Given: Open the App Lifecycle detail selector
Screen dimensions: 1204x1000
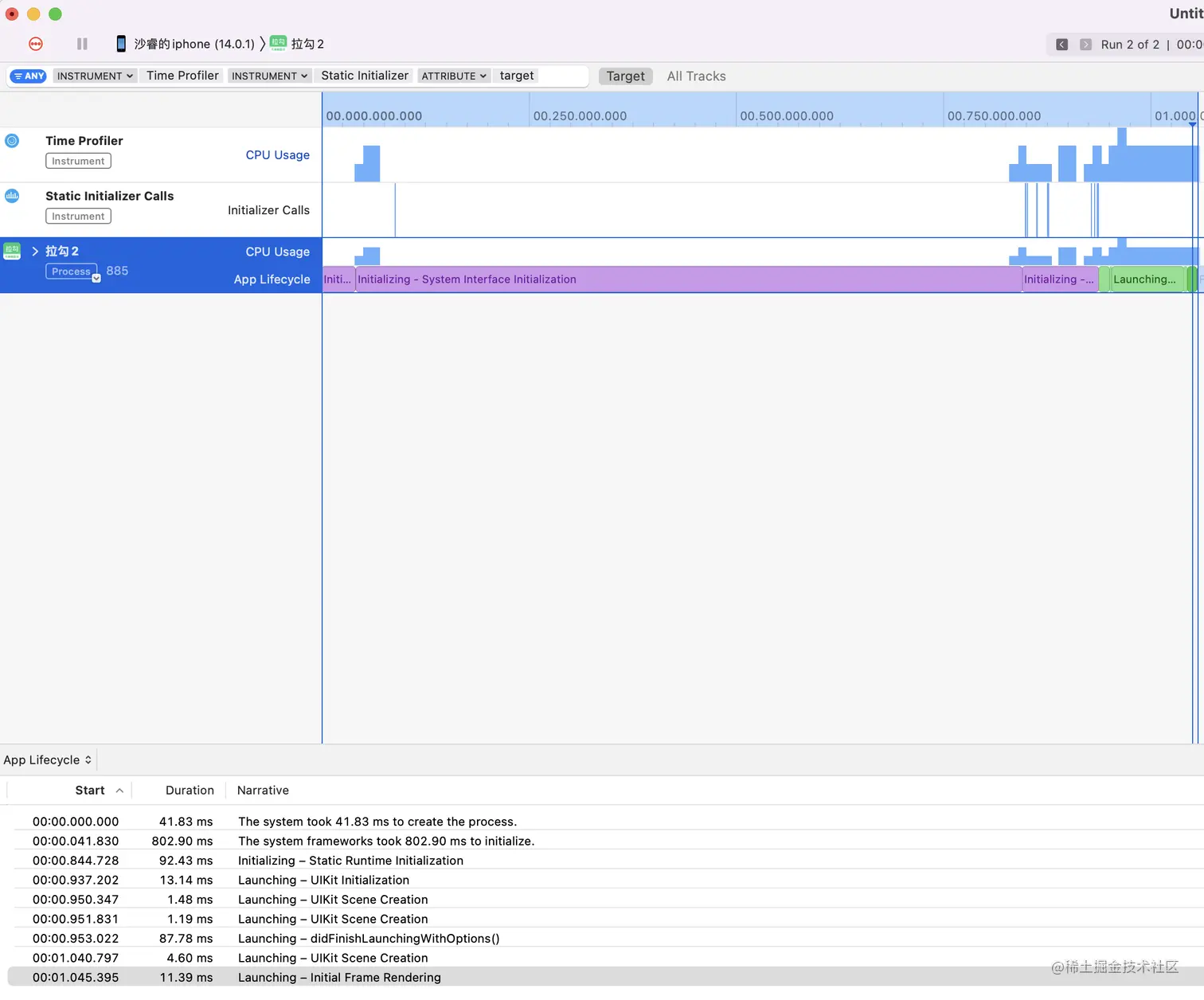Looking at the screenshot, I should point(48,760).
